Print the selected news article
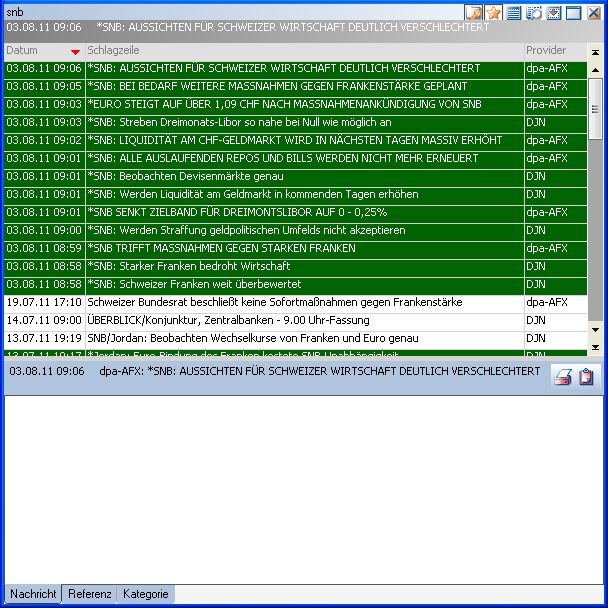The image size is (608, 608). coord(564,376)
